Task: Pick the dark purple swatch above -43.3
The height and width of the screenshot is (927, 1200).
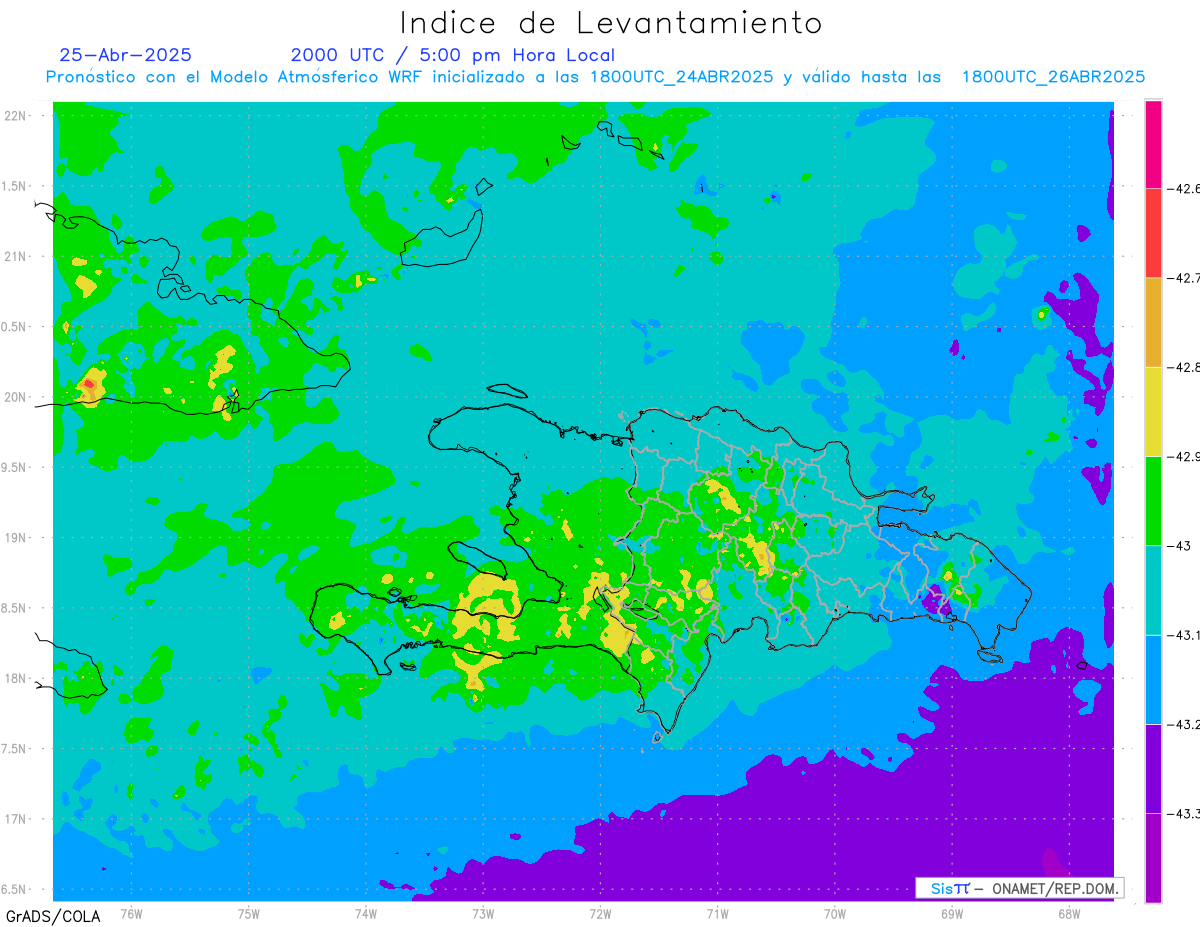Action: point(1153,768)
